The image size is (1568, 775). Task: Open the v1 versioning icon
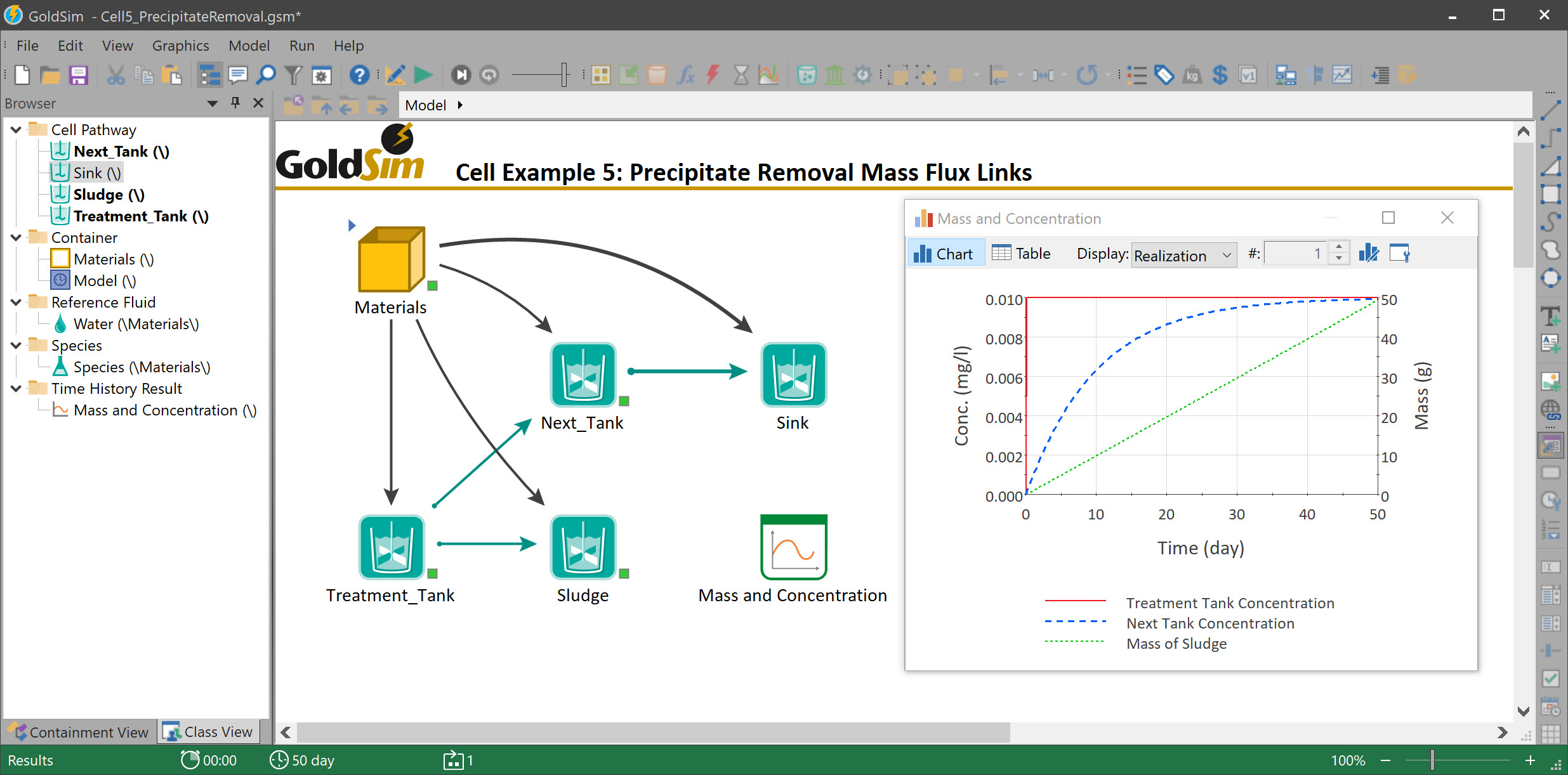pos(1248,75)
